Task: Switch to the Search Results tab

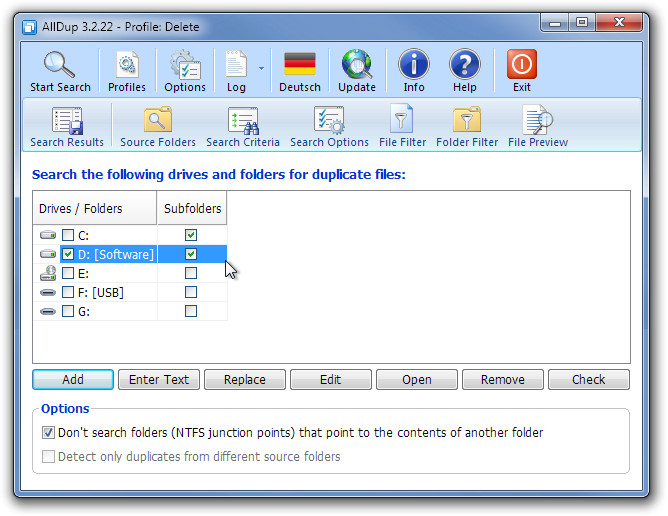Action: (67, 127)
